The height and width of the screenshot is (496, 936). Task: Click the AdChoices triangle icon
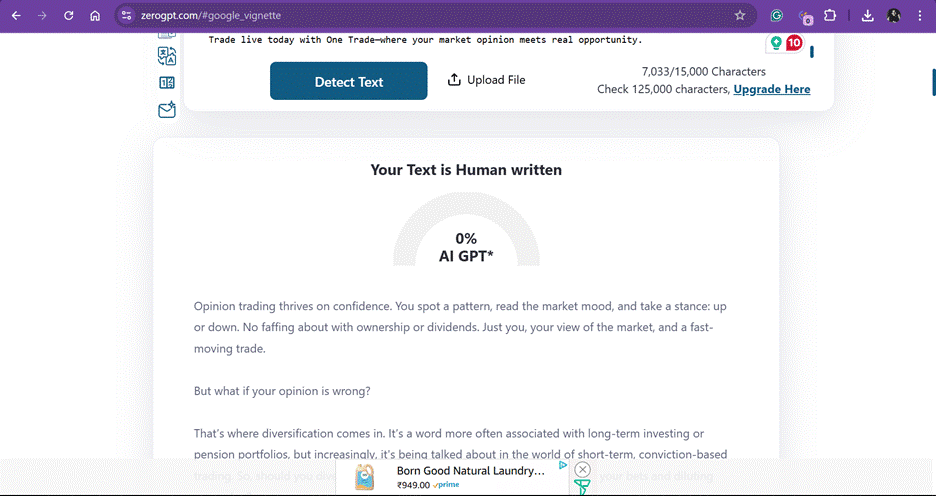562,464
